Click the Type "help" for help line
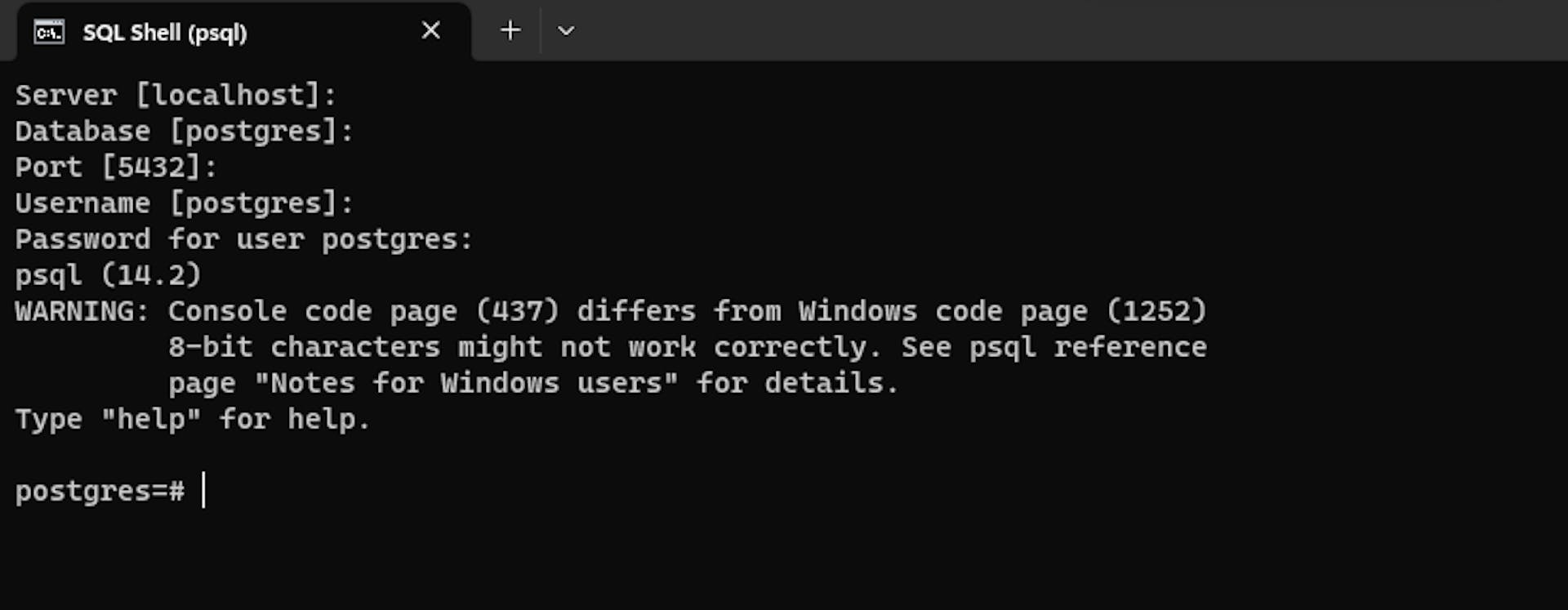This screenshot has width=1568, height=610. (x=193, y=419)
